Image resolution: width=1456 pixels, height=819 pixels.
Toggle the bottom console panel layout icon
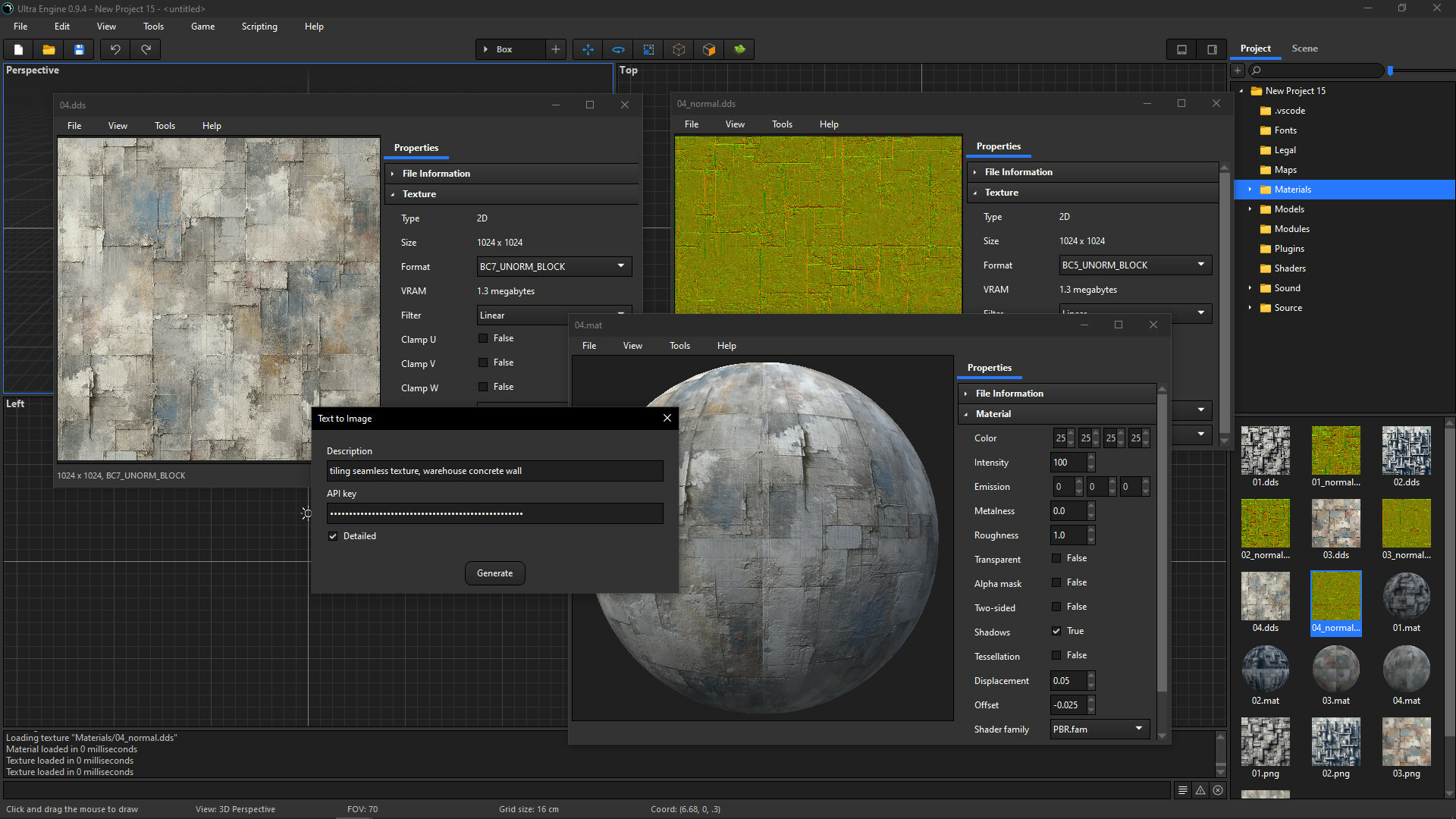(x=1181, y=49)
